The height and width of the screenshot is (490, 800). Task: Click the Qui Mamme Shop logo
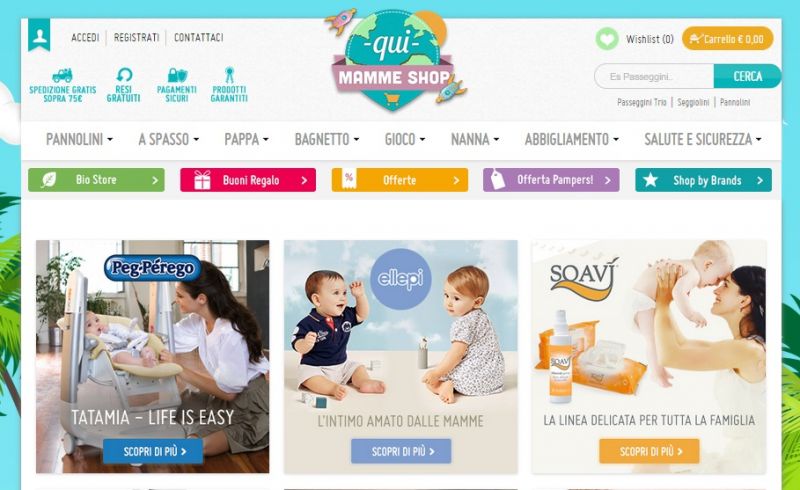[395, 60]
